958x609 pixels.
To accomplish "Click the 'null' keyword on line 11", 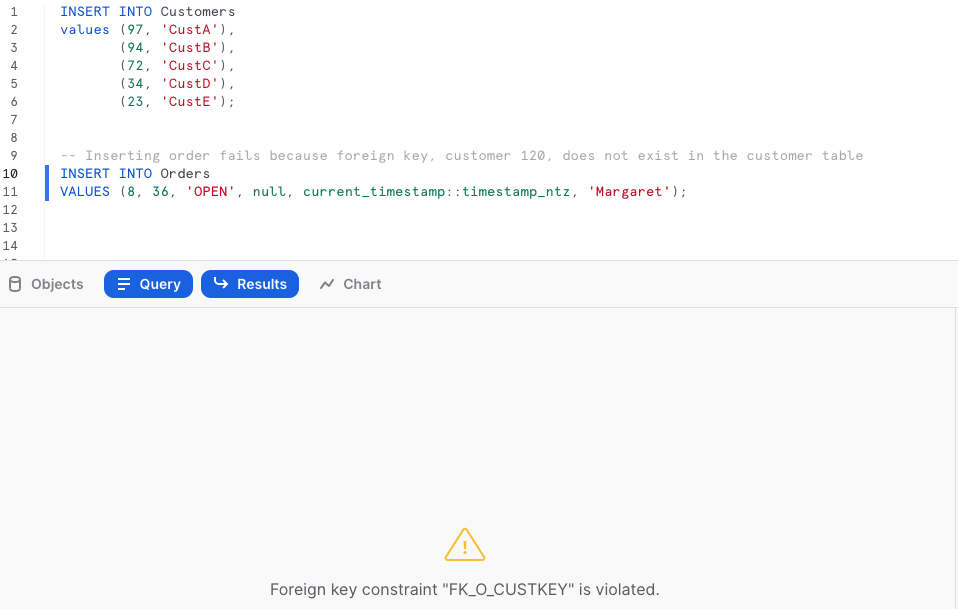I will point(269,192).
